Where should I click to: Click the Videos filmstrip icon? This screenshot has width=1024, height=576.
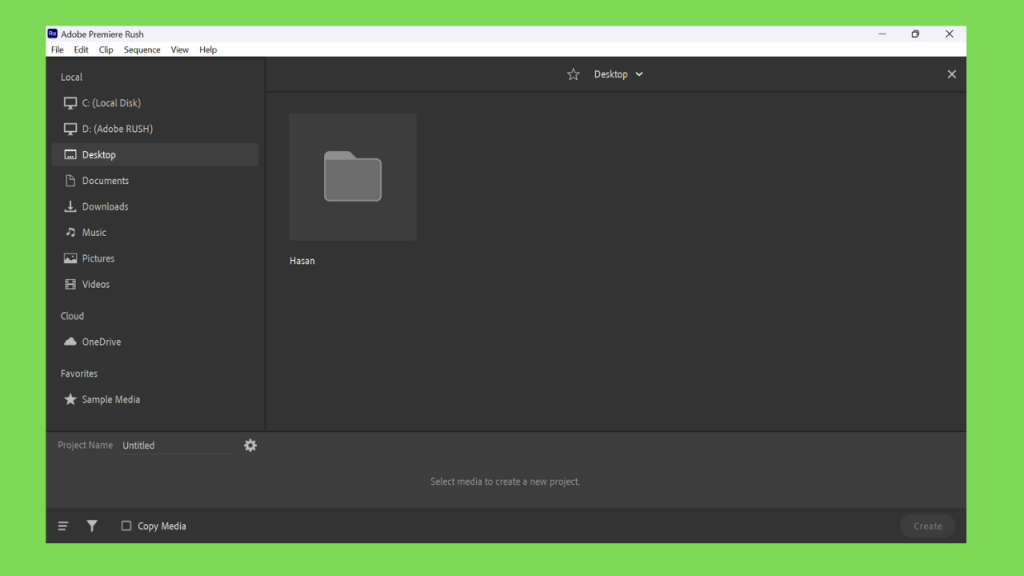(x=70, y=284)
